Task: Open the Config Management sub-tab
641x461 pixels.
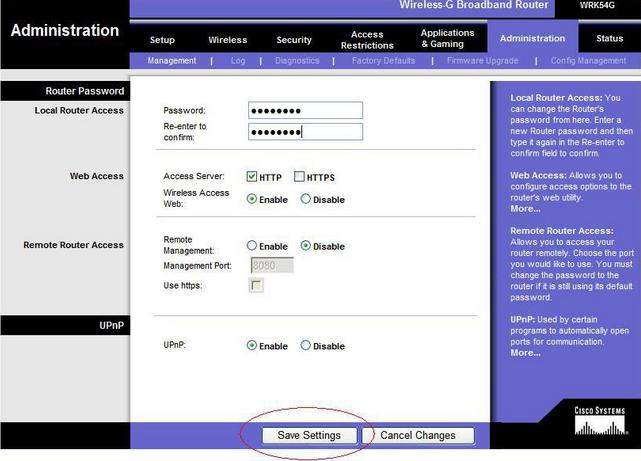Action: point(588,60)
